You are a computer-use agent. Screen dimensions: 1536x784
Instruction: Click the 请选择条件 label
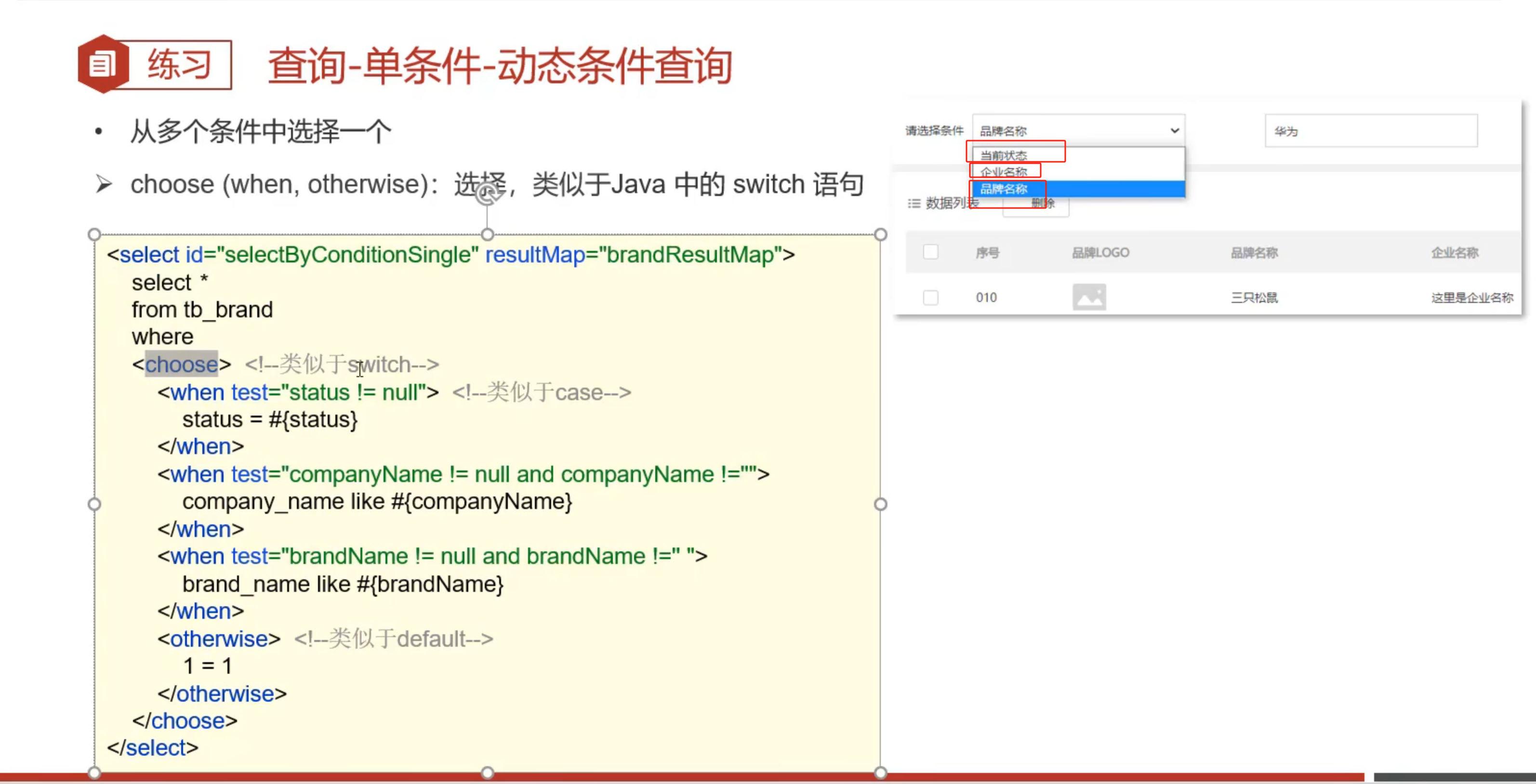[x=934, y=131]
